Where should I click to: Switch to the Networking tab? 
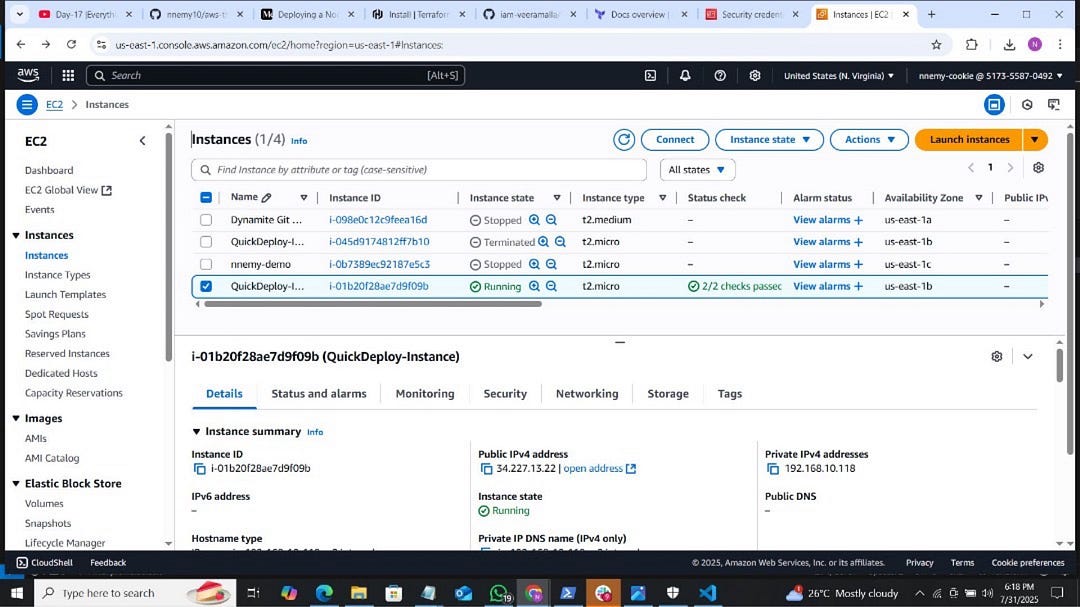coord(587,393)
